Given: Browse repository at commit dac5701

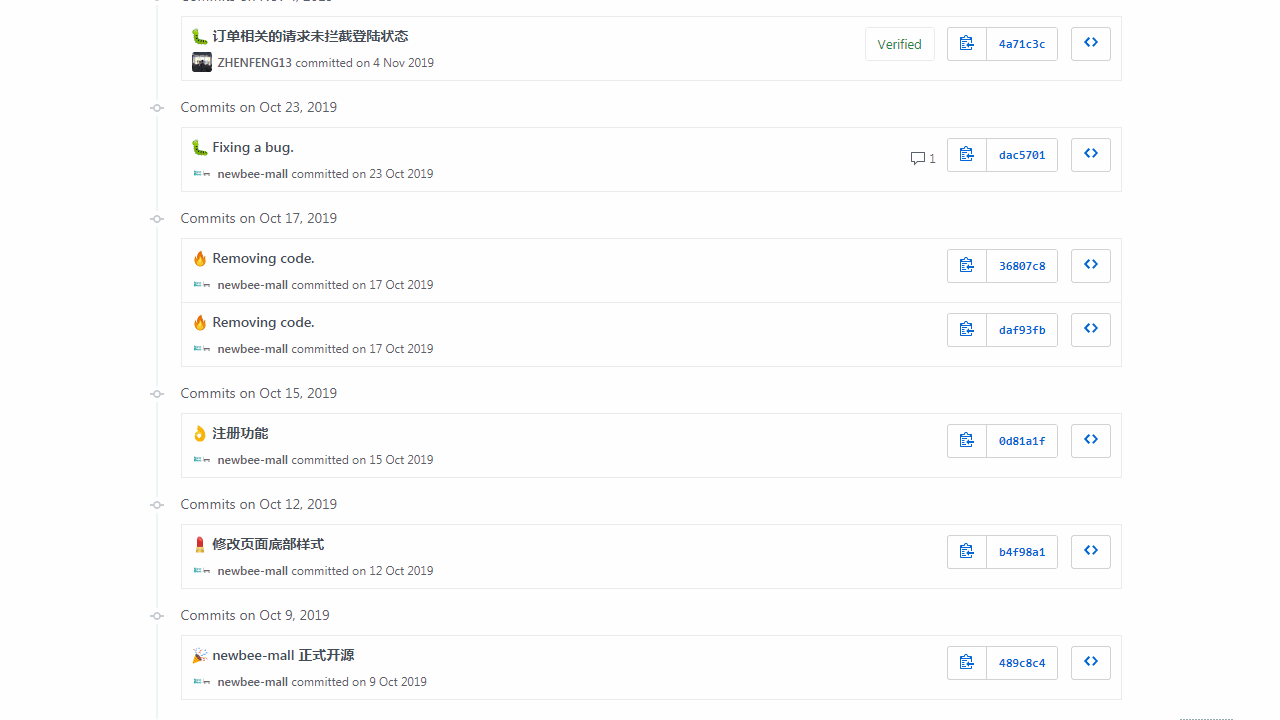Looking at the screenshot, I should click(1091, 155).
